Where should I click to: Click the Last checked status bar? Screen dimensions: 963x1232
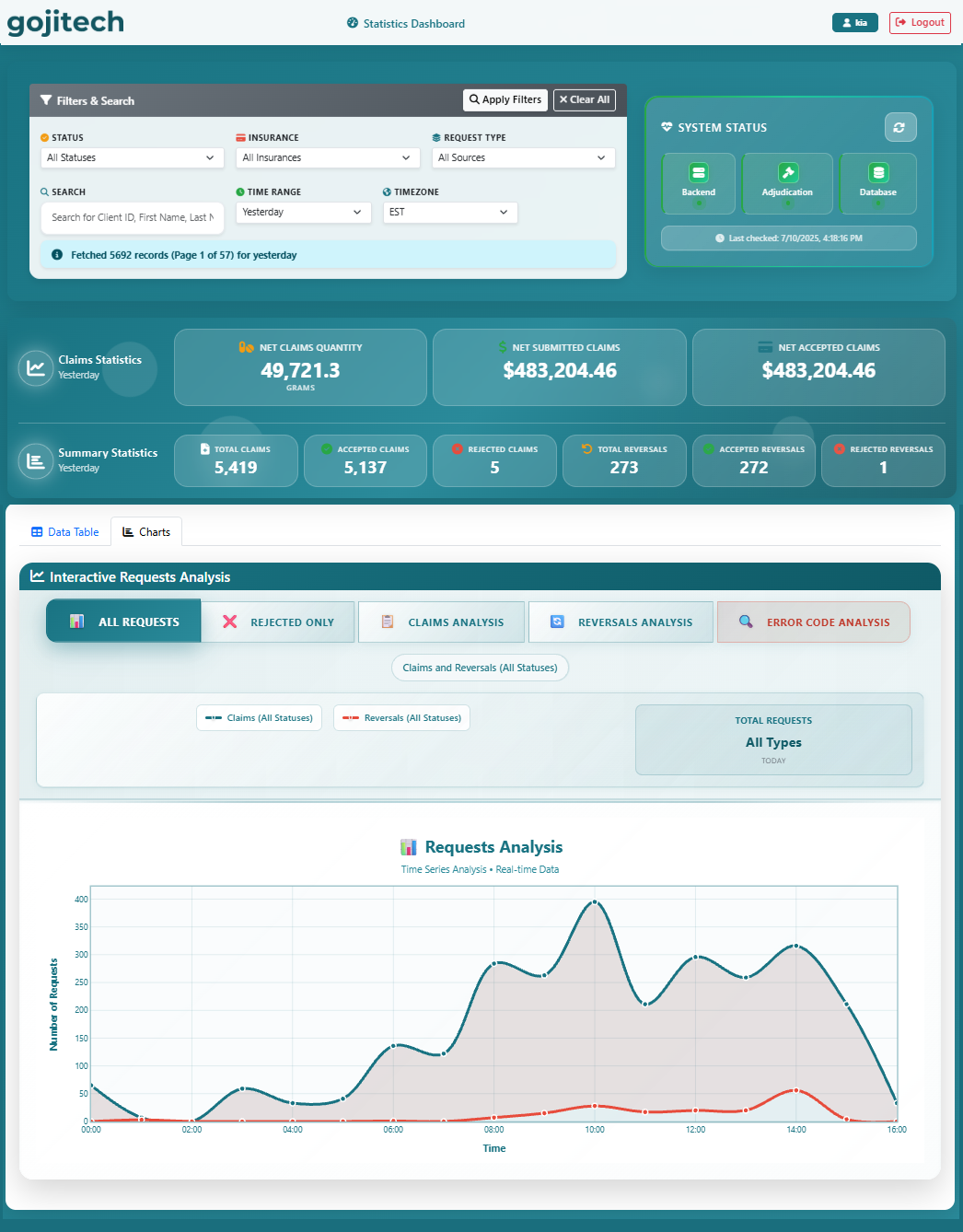coord(788,238)
